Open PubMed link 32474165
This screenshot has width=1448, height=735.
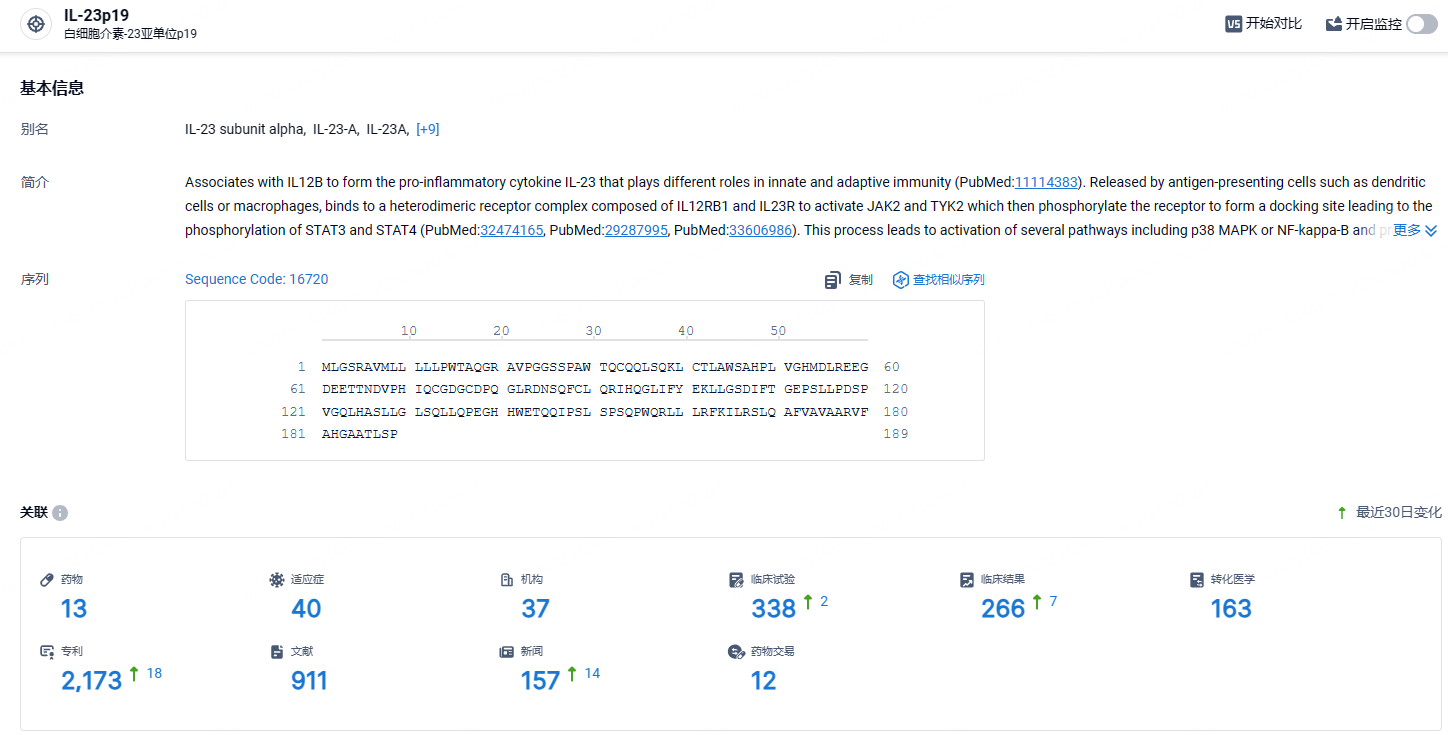click(x=512, y=230)
